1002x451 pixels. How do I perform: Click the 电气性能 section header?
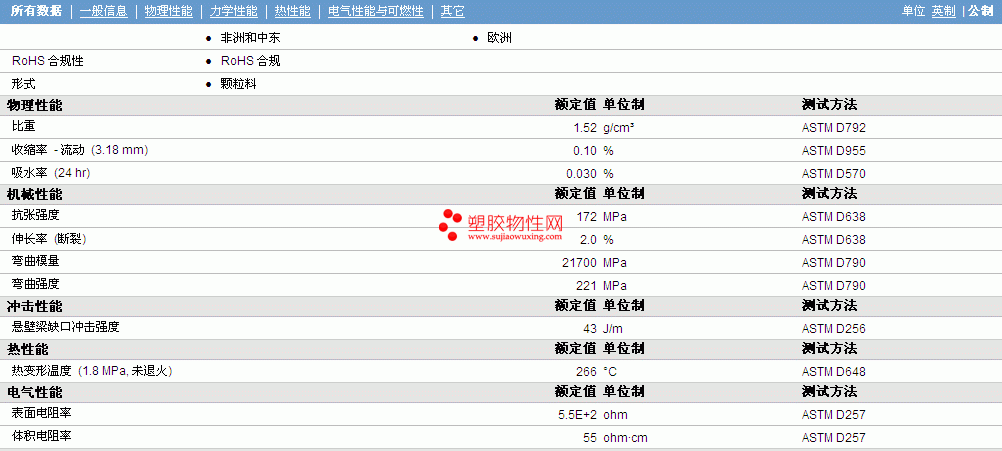click(x=35, y=392)
